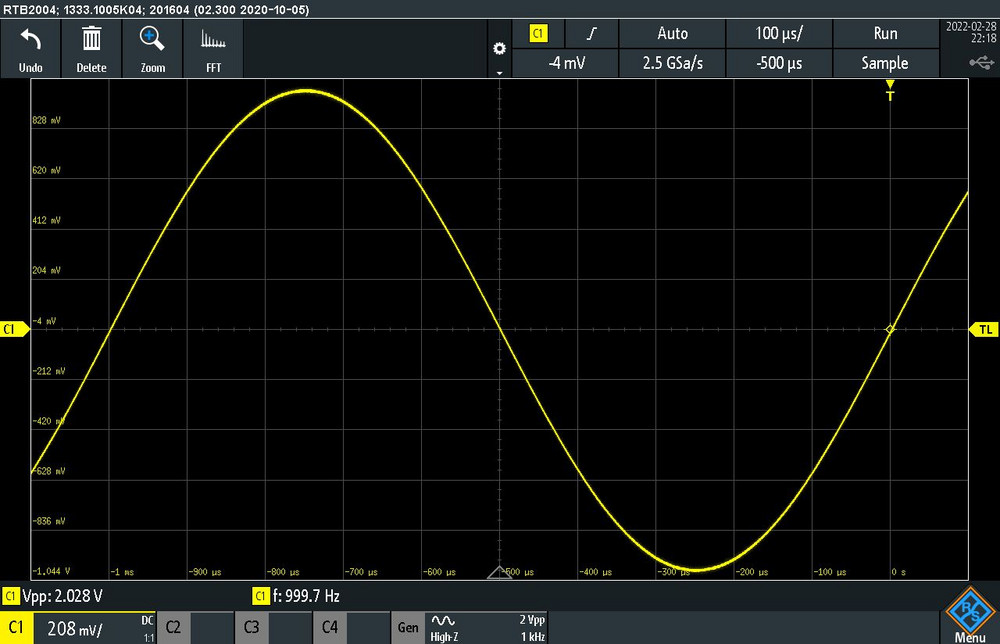Click the -836 mV axis label
Viewport: 1000px width, 644px height.
click(x=48, y=521)
